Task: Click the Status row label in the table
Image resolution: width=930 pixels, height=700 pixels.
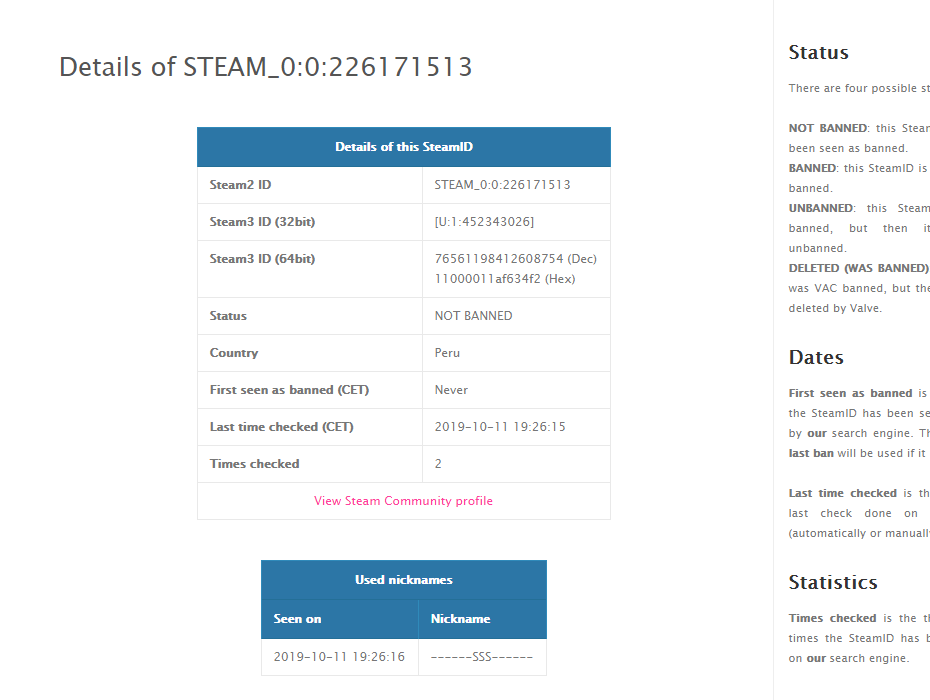Action: click(228, 316)
